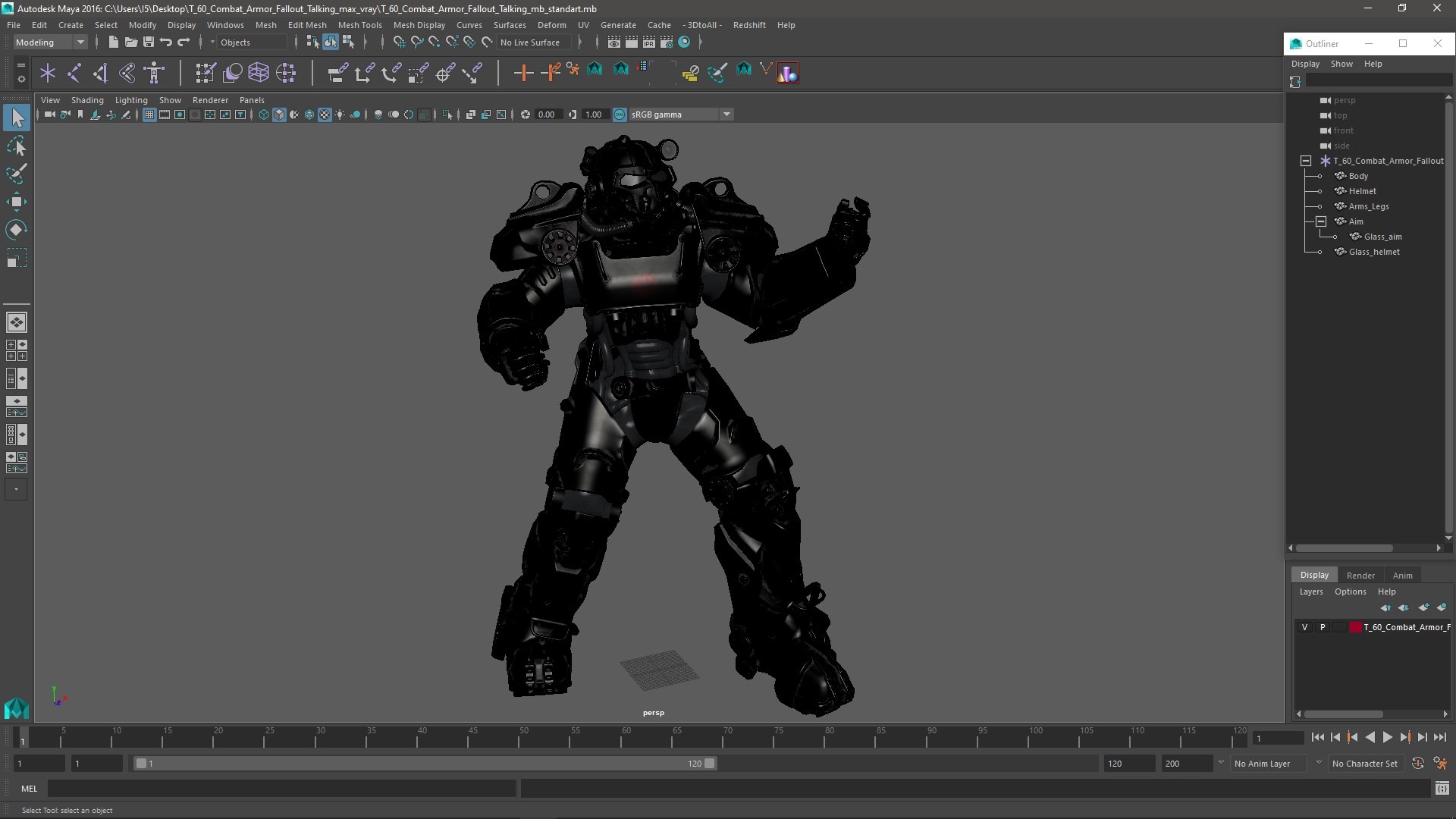Click the Redo arrow icon
The width and height of the screenshot is (1456, 819).
click(x=184, y=42)
